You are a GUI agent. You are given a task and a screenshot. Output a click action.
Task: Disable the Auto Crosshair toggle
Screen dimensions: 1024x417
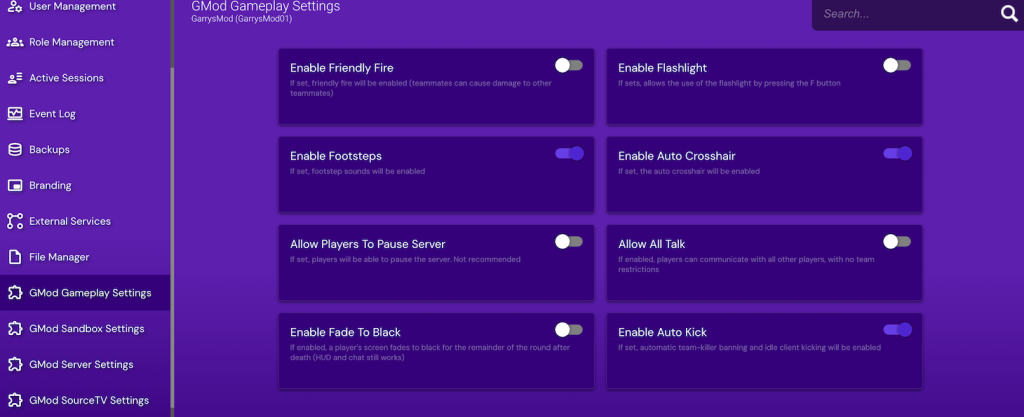coord(897,153)
